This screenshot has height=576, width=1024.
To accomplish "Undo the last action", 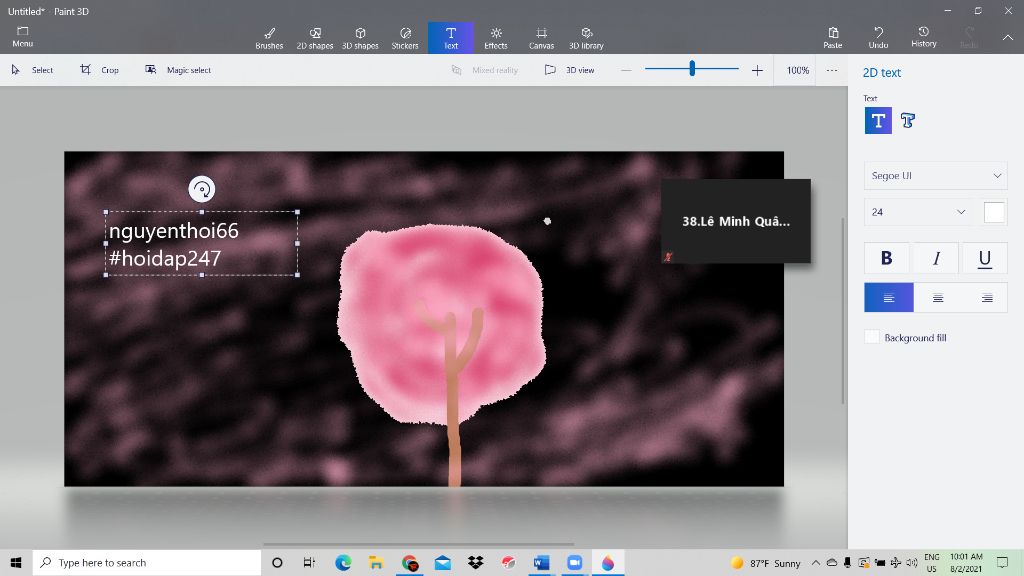I will (x=878, y=37).
